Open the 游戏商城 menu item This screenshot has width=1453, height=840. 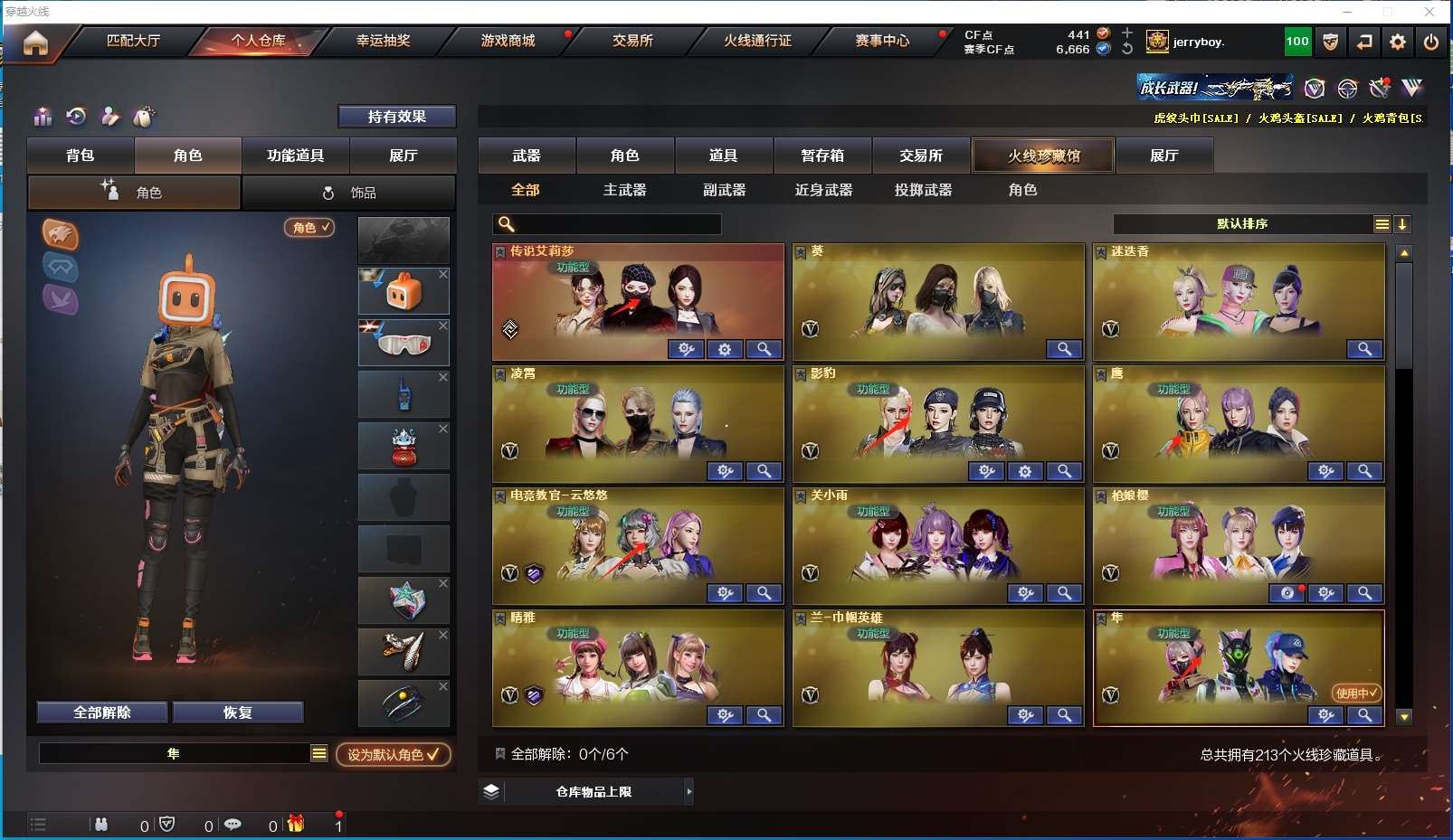(x=508, y=41)
